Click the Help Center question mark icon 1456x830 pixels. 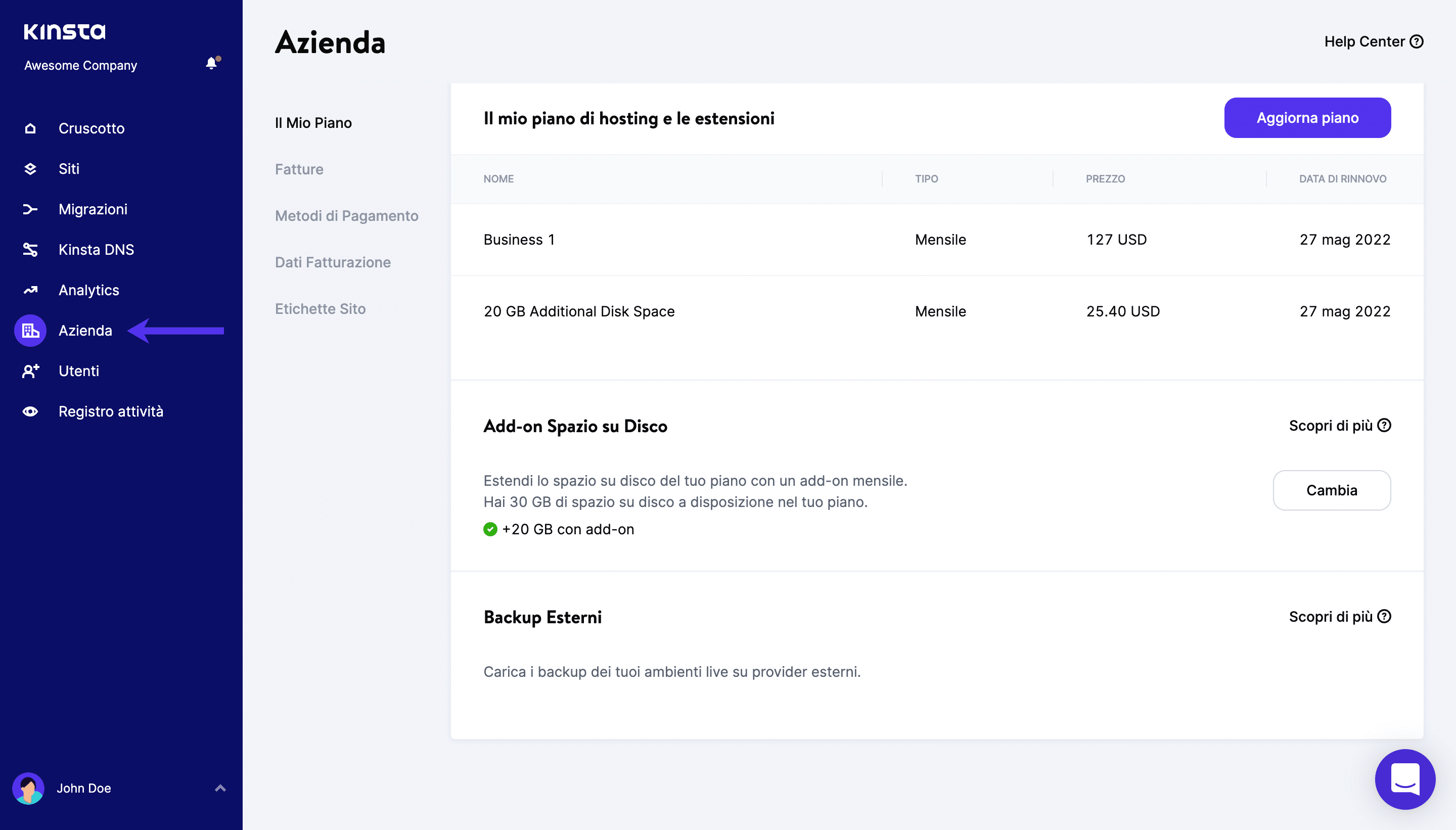1417,41
